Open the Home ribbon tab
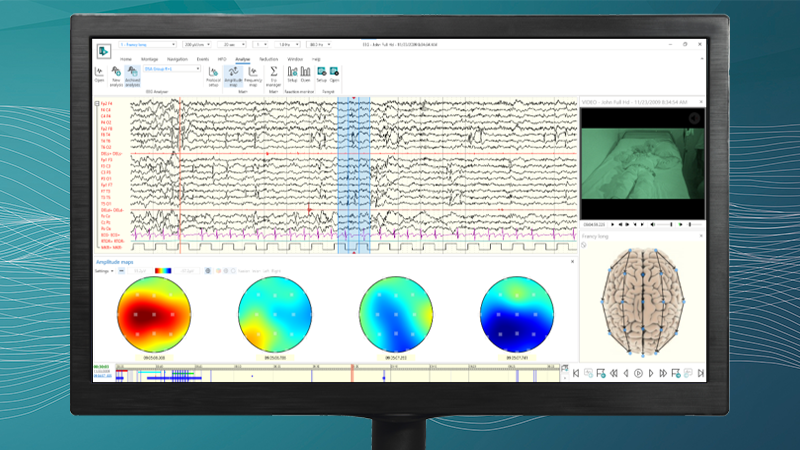The width and height of the screenshot is (800, 450). click(x=126, y=59)
